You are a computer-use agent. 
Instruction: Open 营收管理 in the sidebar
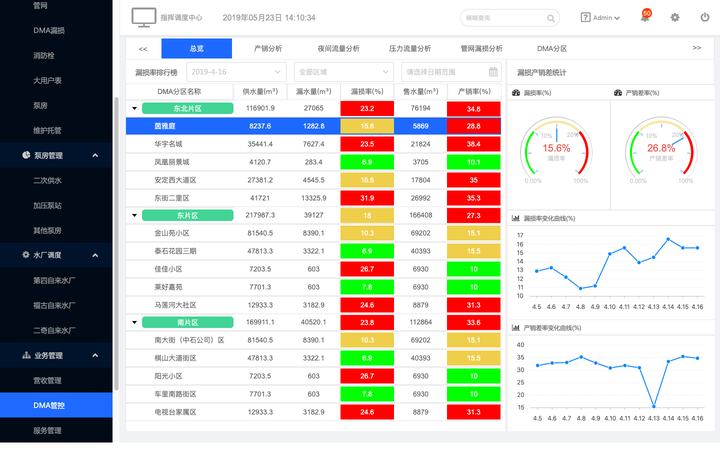point(47,380)
